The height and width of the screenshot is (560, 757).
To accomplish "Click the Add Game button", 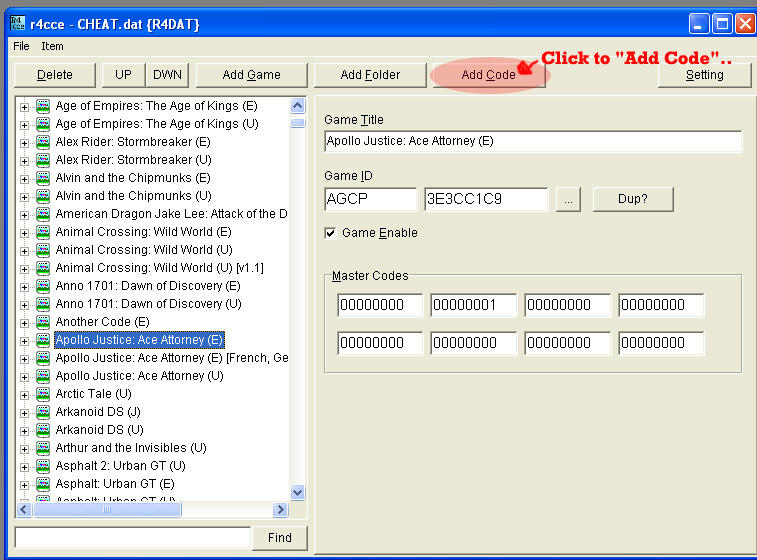I will click(251, 75).
